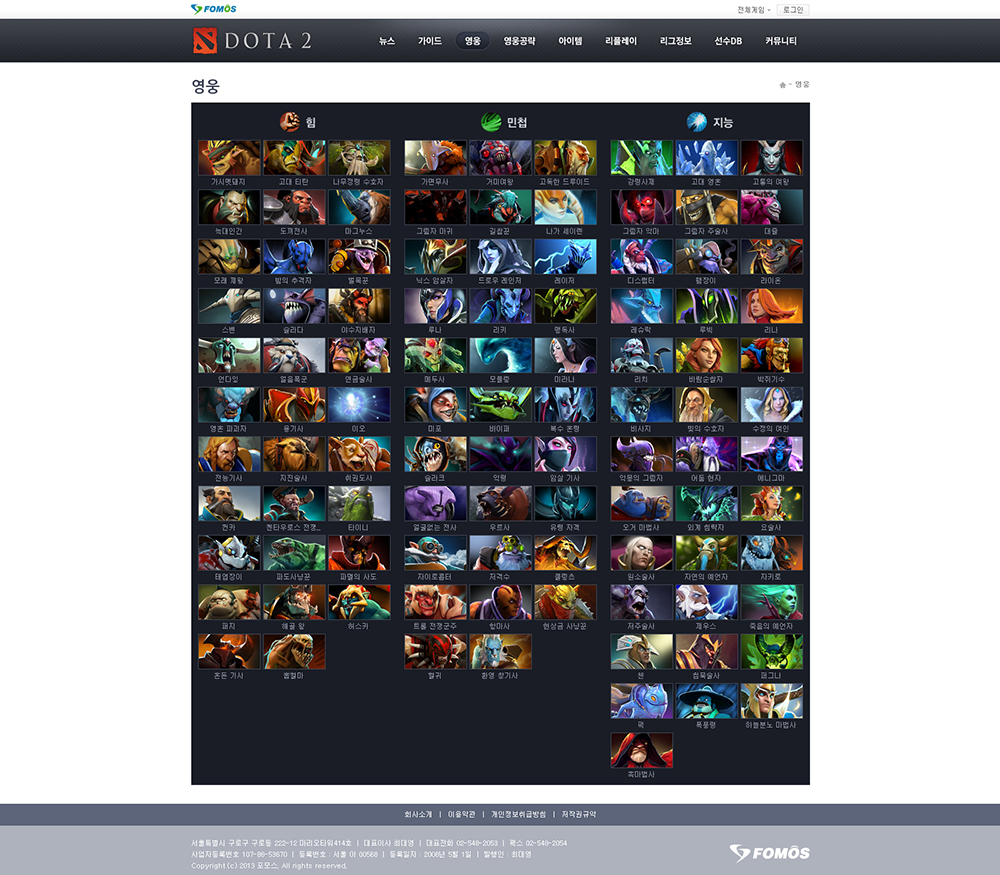Screen dimensions: 1000x875
Task: Open the 리플레이 menu item
Action: tap(621, 41)
